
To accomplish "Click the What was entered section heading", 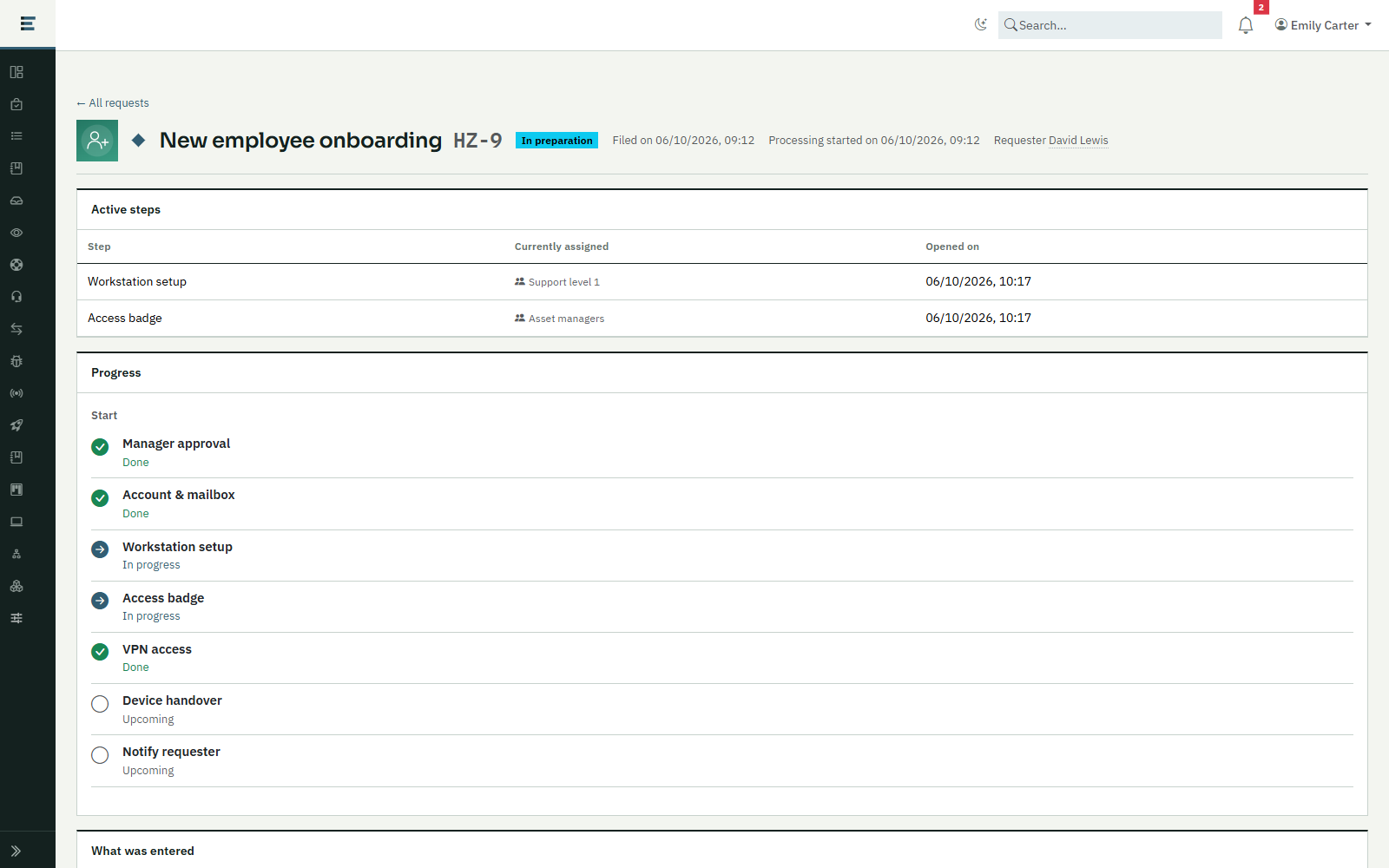I will click(x=142, y=852).
